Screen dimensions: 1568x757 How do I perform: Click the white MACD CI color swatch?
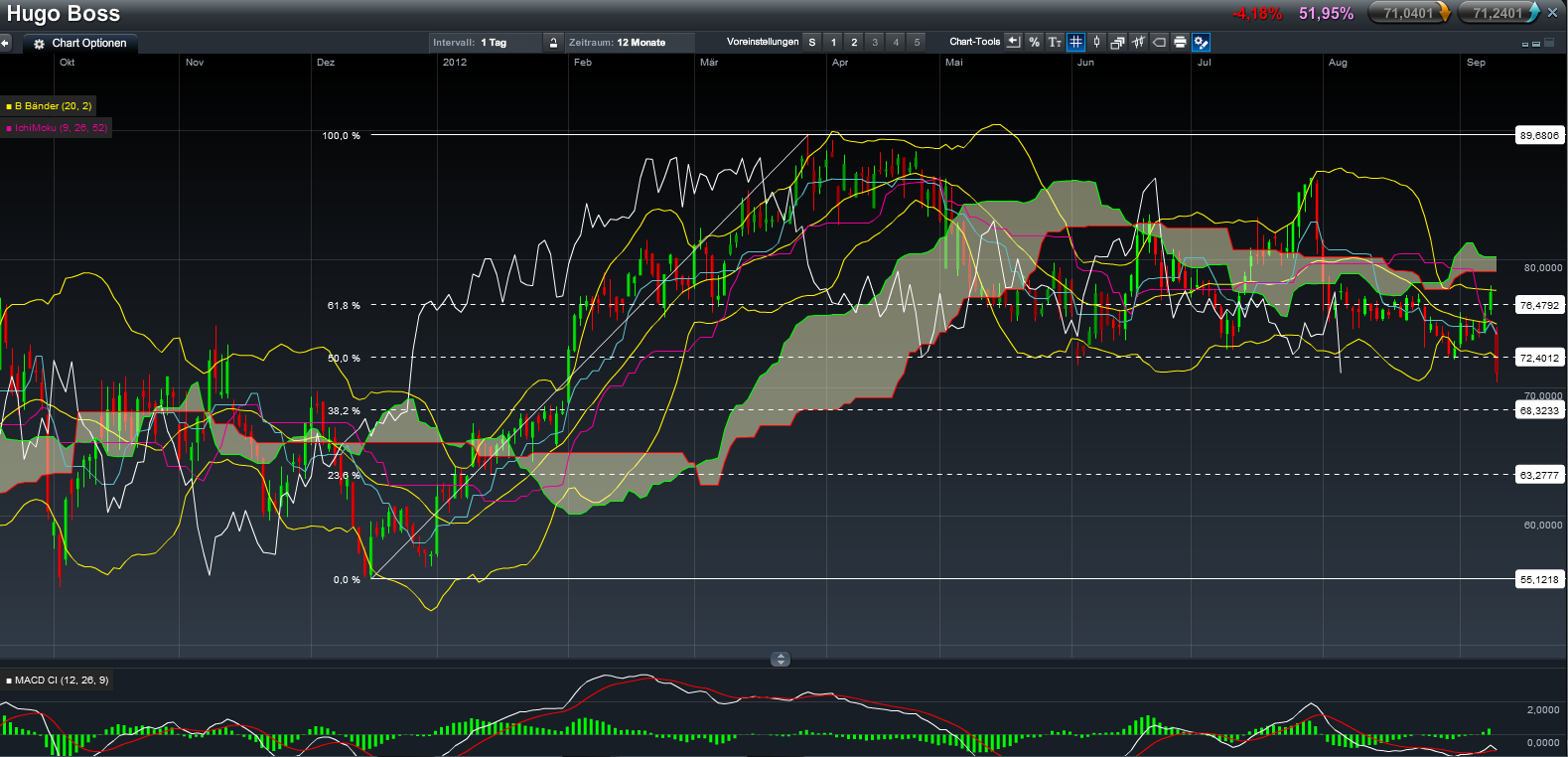click(x=9, y=681)
